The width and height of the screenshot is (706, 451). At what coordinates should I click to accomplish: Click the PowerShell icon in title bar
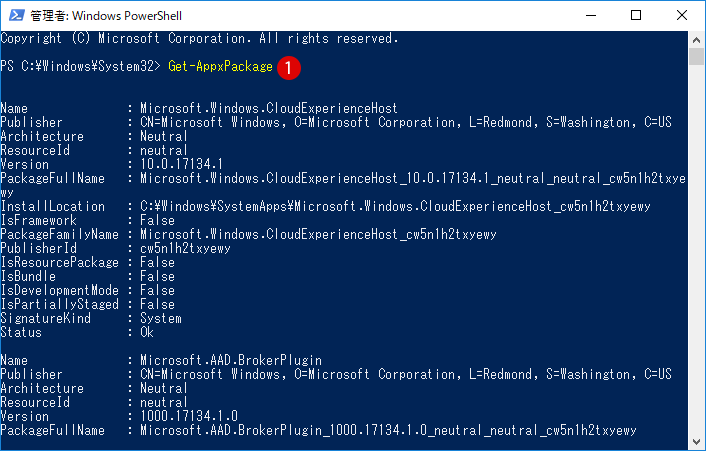[x=17, y=15]
